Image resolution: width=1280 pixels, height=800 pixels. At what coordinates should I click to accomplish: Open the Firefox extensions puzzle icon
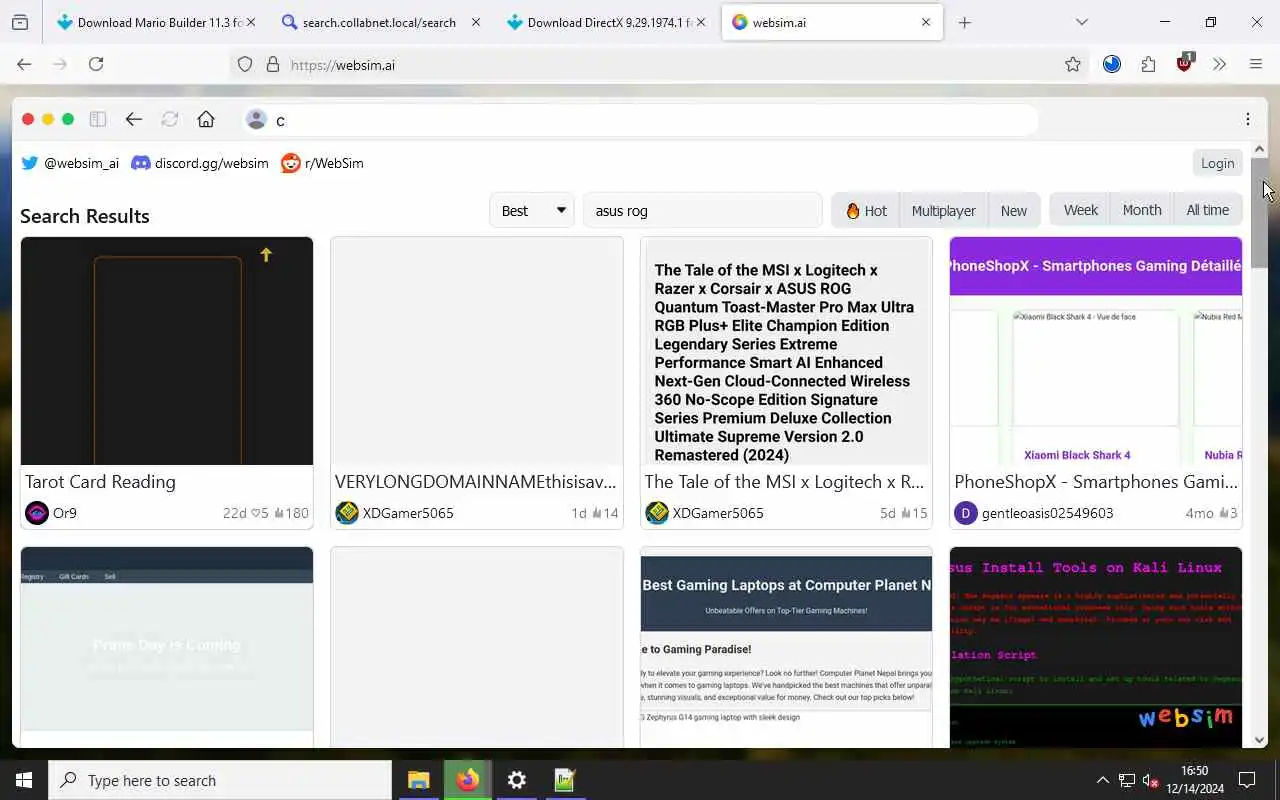(x=1148, y=64)
